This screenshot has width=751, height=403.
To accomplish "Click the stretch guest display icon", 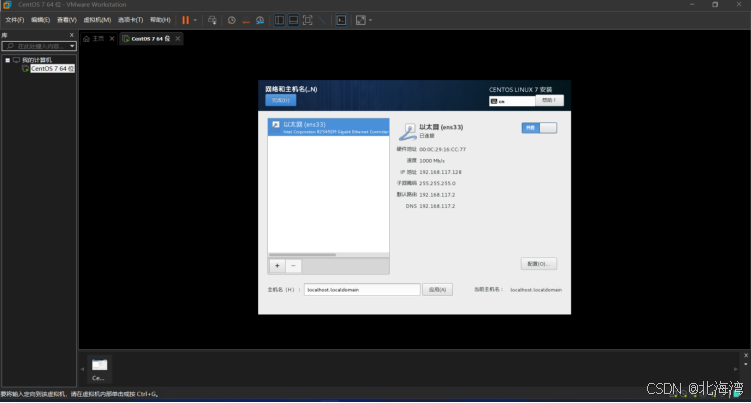I will 361,20.
